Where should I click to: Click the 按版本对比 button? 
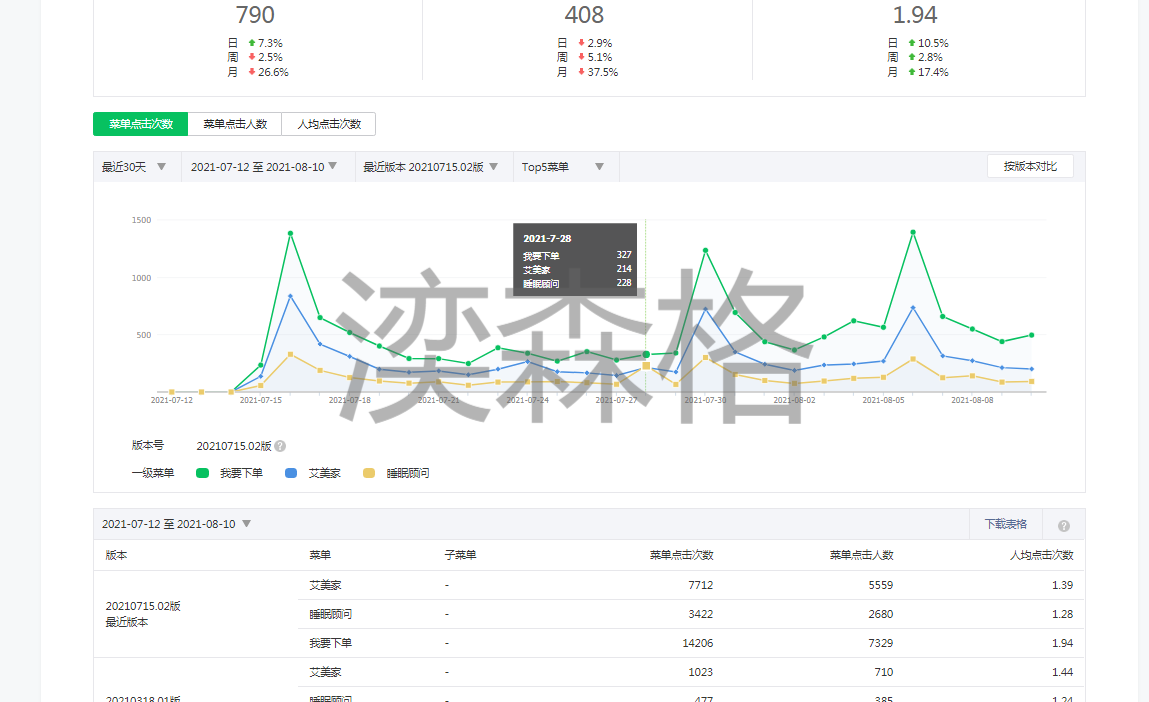point(1030,166)
